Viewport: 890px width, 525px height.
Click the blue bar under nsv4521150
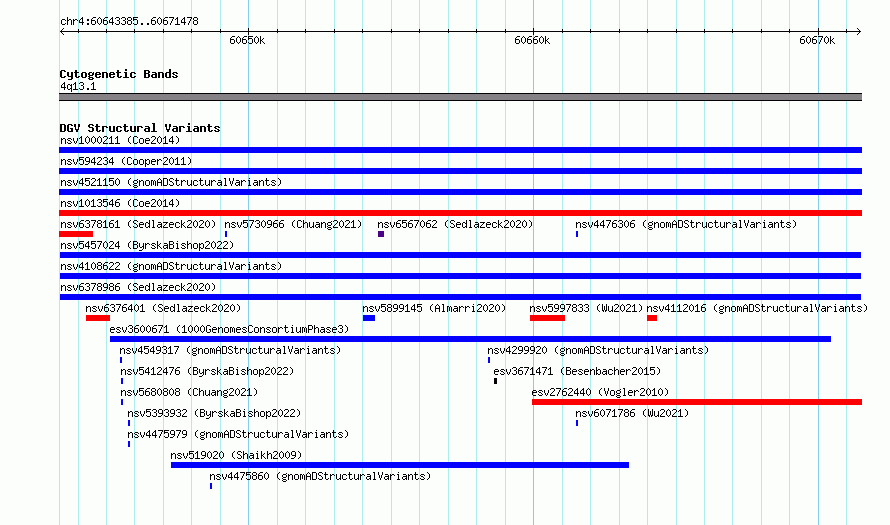pos(460,192)
